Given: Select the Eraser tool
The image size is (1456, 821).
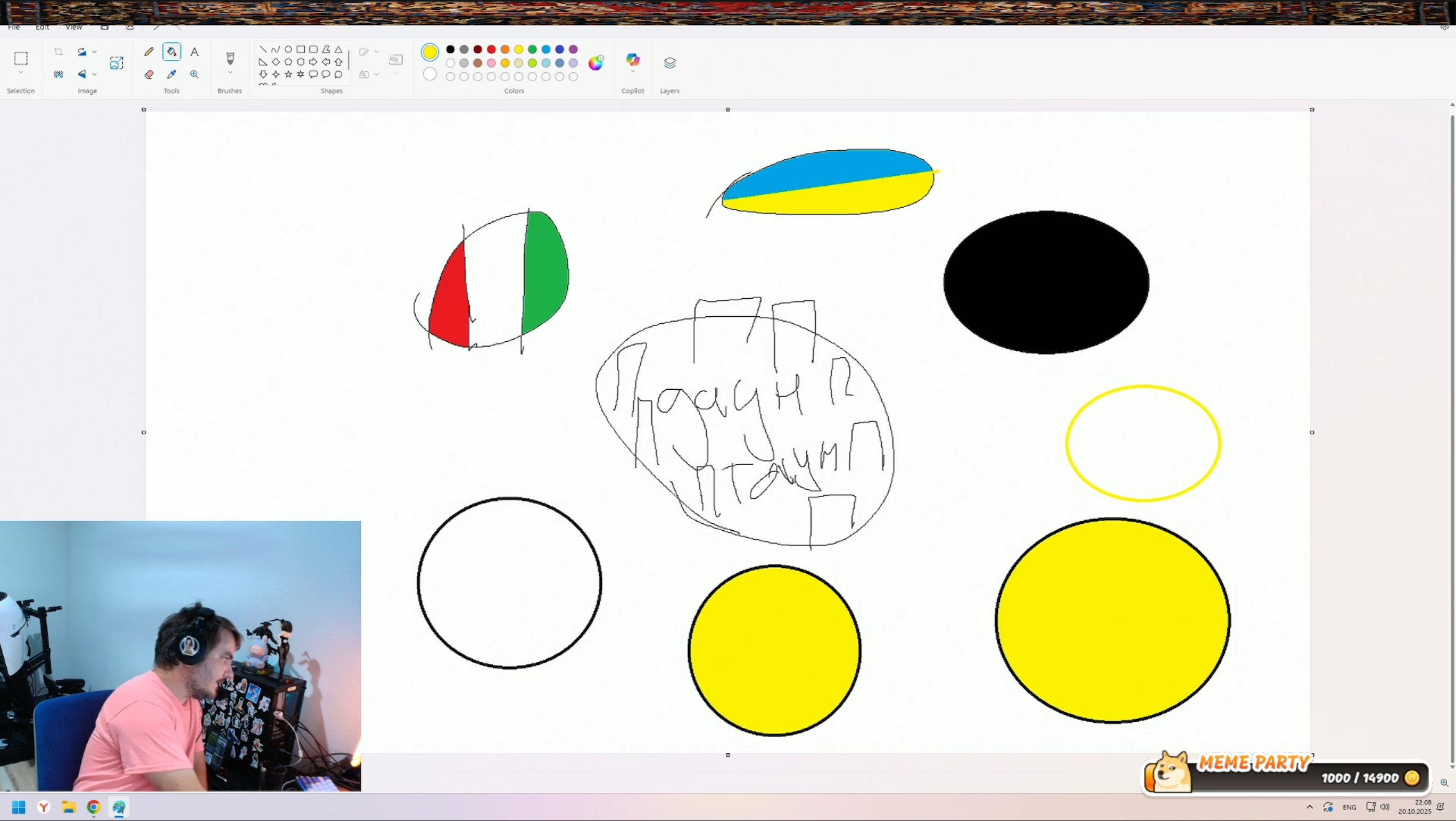Looking at the screenshot, I should click(149, 74).
